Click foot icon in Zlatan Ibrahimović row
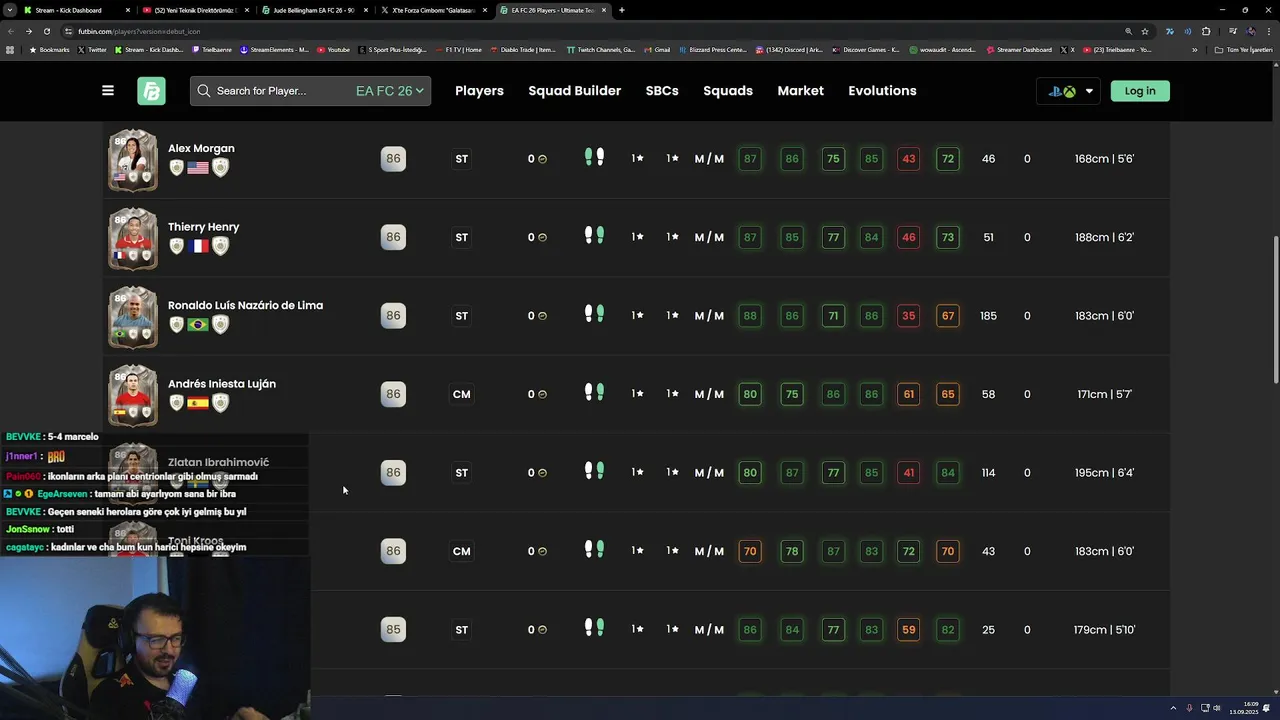 pos(594,472)
